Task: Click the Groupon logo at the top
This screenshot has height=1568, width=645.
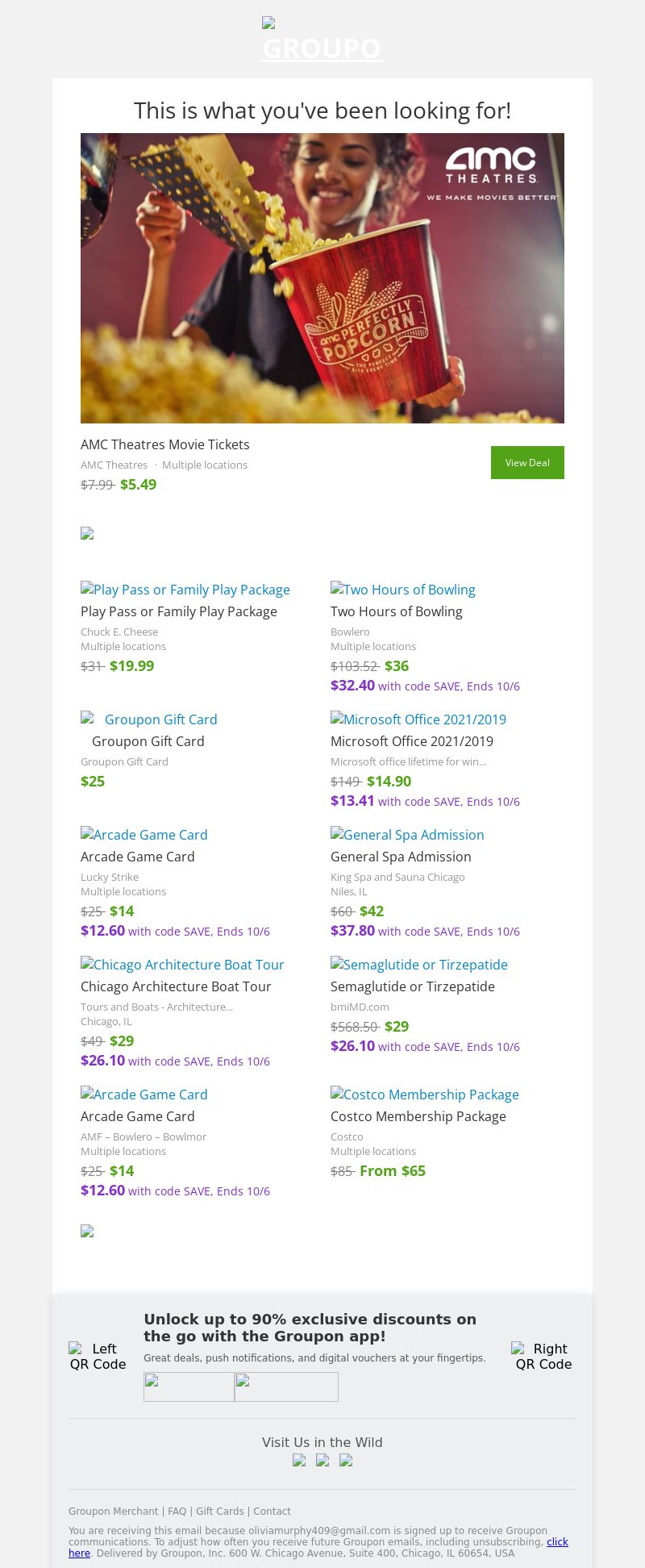Action: (x=322, y=40)
